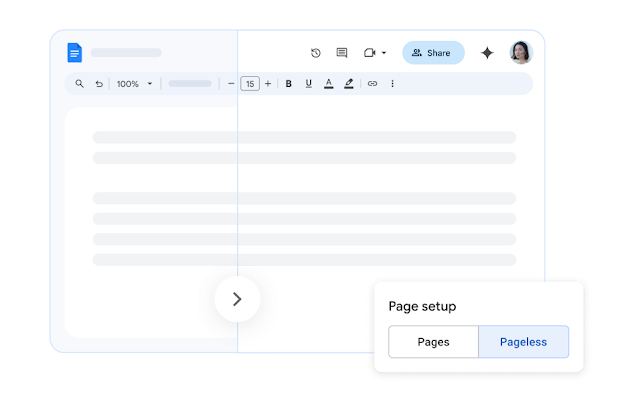Screen dimensions: 632x402
Task: Click the Google Docs logo icon
Action: tap(74, 53)
